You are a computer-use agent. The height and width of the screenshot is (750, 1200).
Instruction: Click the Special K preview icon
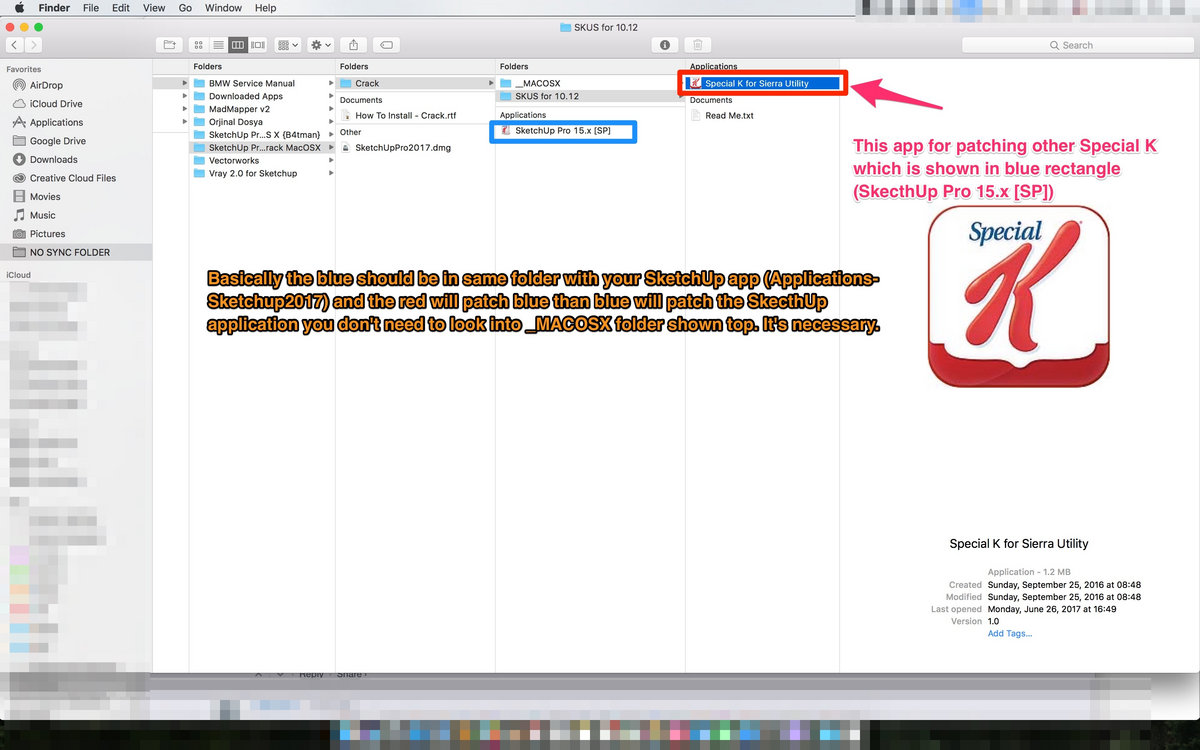(x=1018, y=295)
